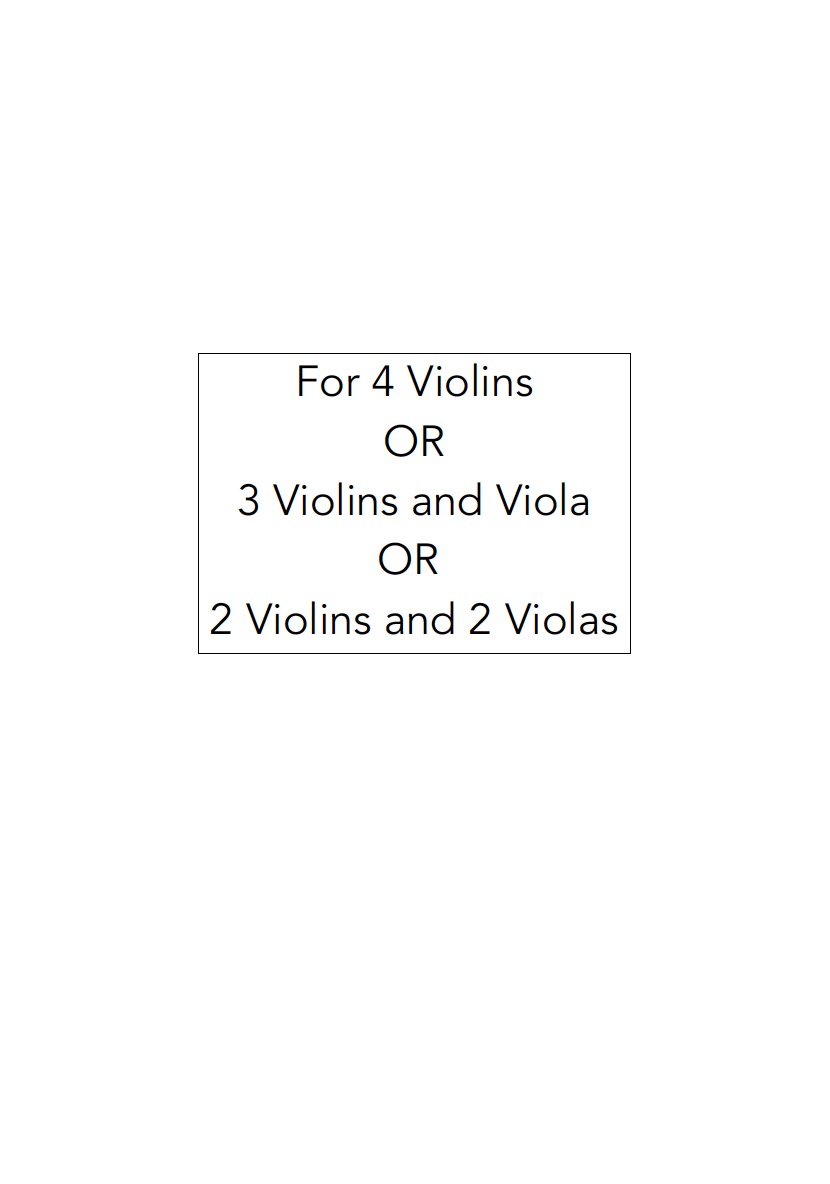Click the top border of the text box

(414, 353)
